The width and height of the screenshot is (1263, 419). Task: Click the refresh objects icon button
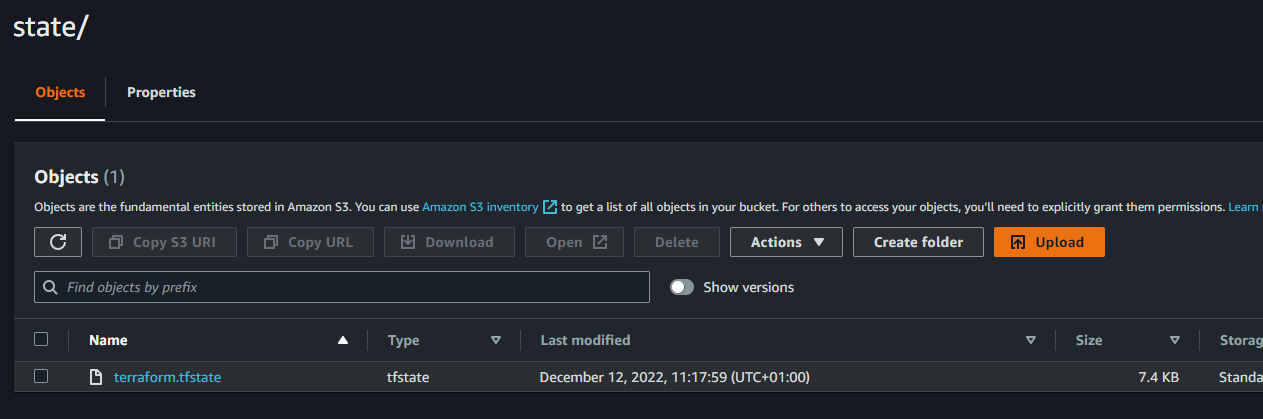tap(58, 242)
